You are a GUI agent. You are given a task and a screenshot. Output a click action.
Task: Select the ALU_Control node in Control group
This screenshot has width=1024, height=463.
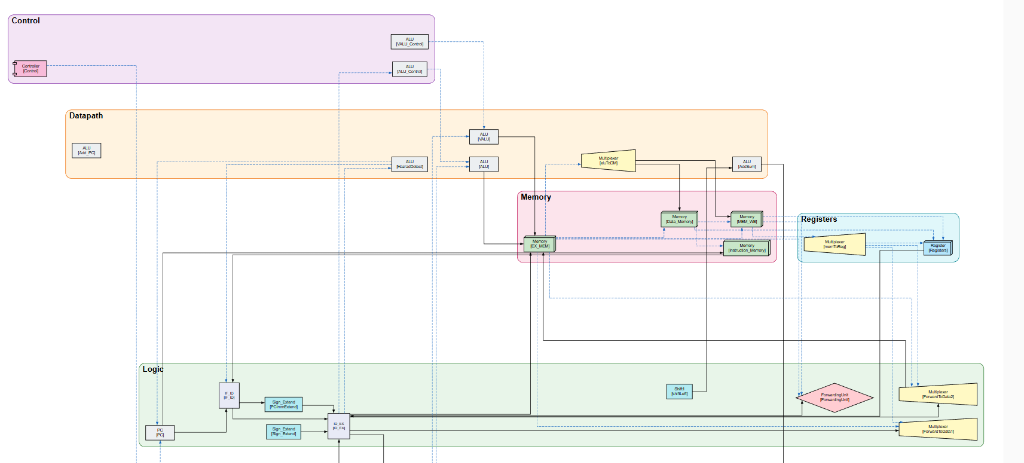pos(409,69)
